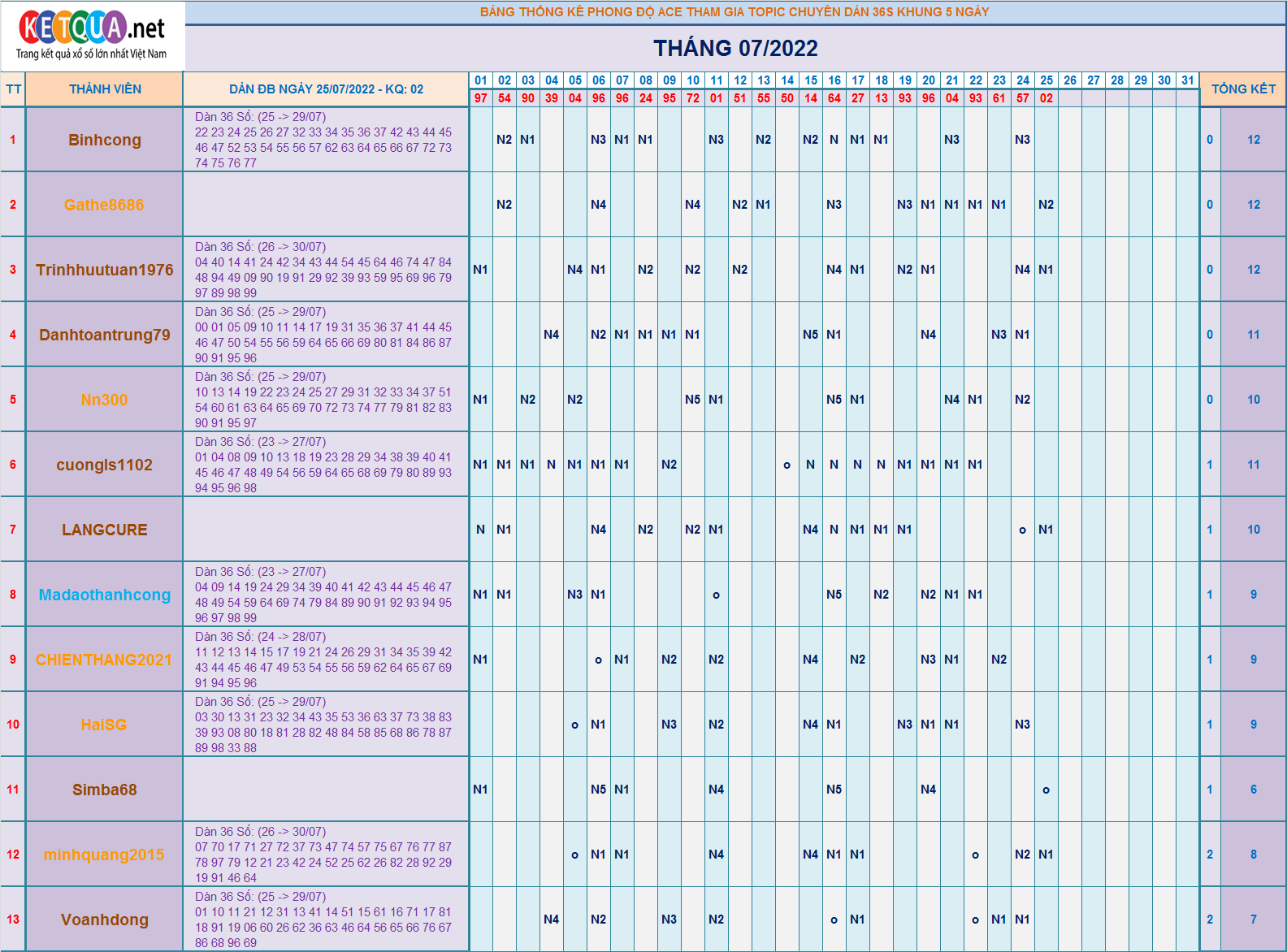Click row number 1 in TT column
This screenshot has height=952, width=1287.
13,140
